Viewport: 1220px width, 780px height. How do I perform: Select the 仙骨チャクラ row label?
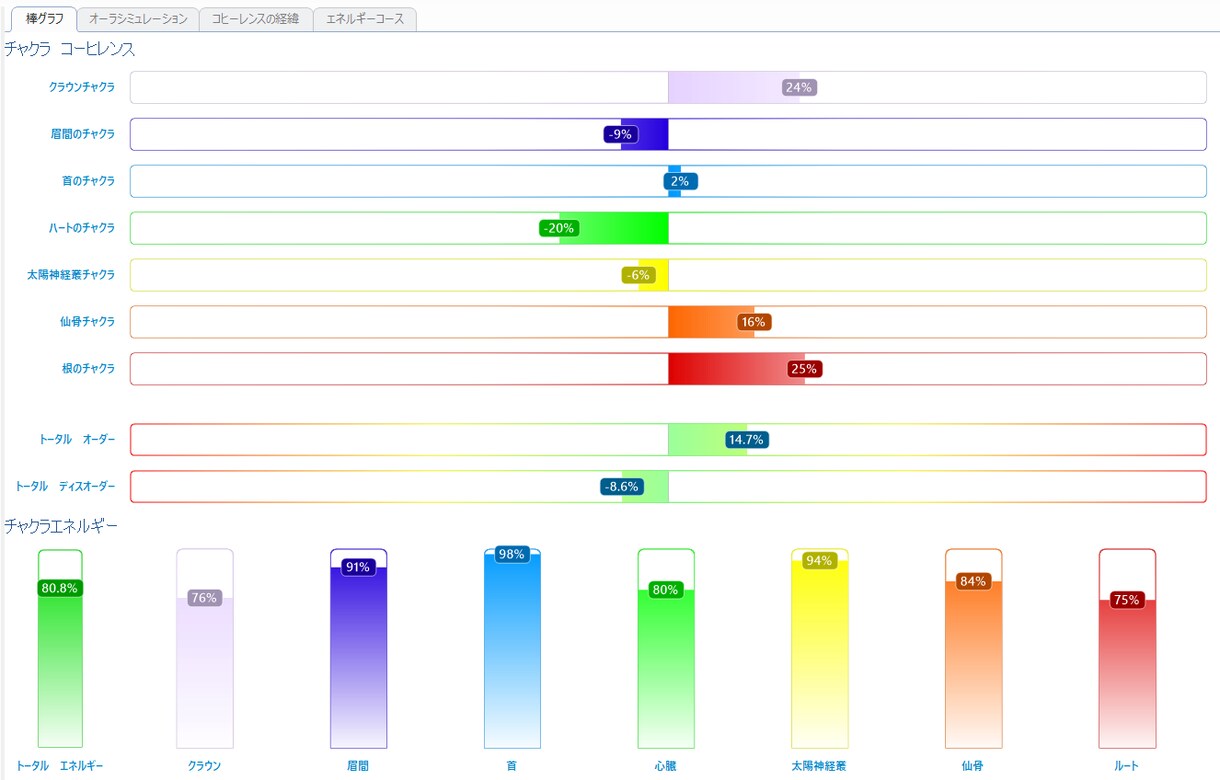point(87,322)
